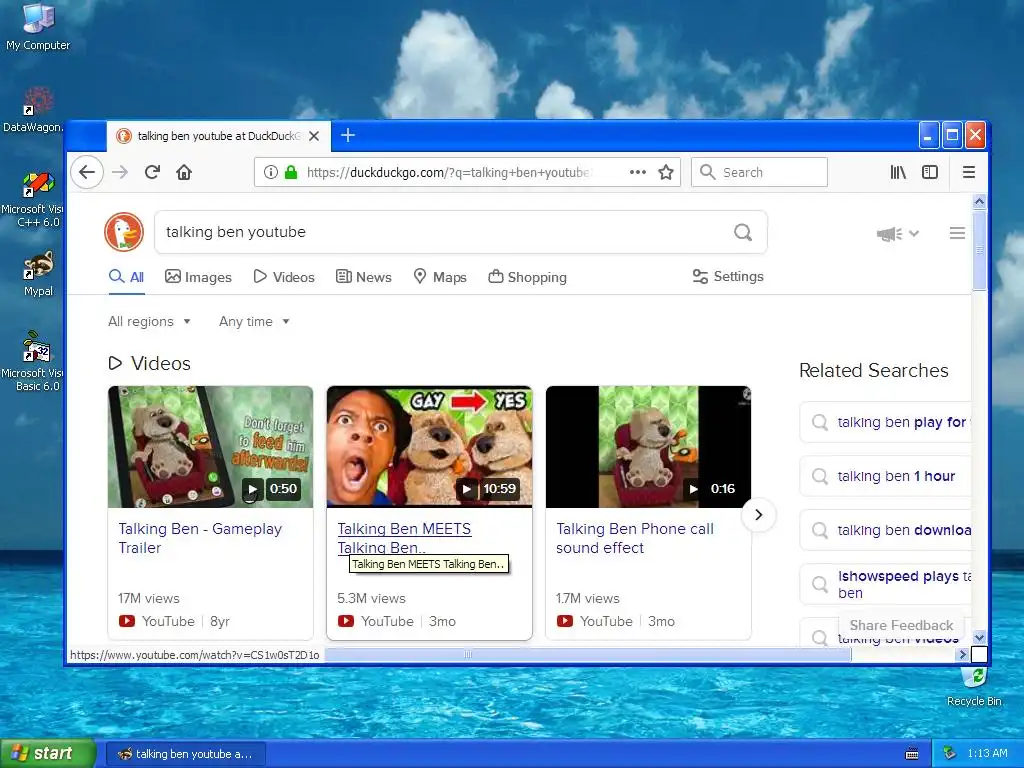Switch to the News tab
This screenshot has width=1024, height=768.
[364, 277]
